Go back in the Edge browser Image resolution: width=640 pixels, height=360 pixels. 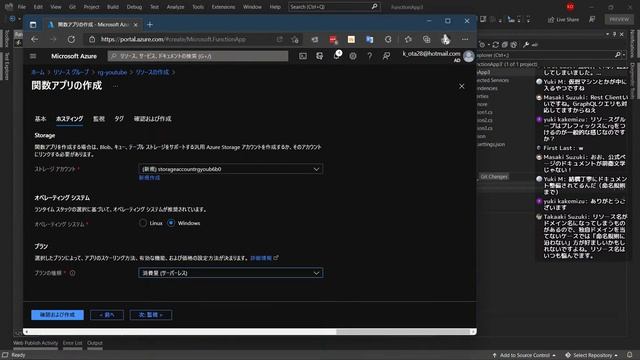(x=35, y=39)
